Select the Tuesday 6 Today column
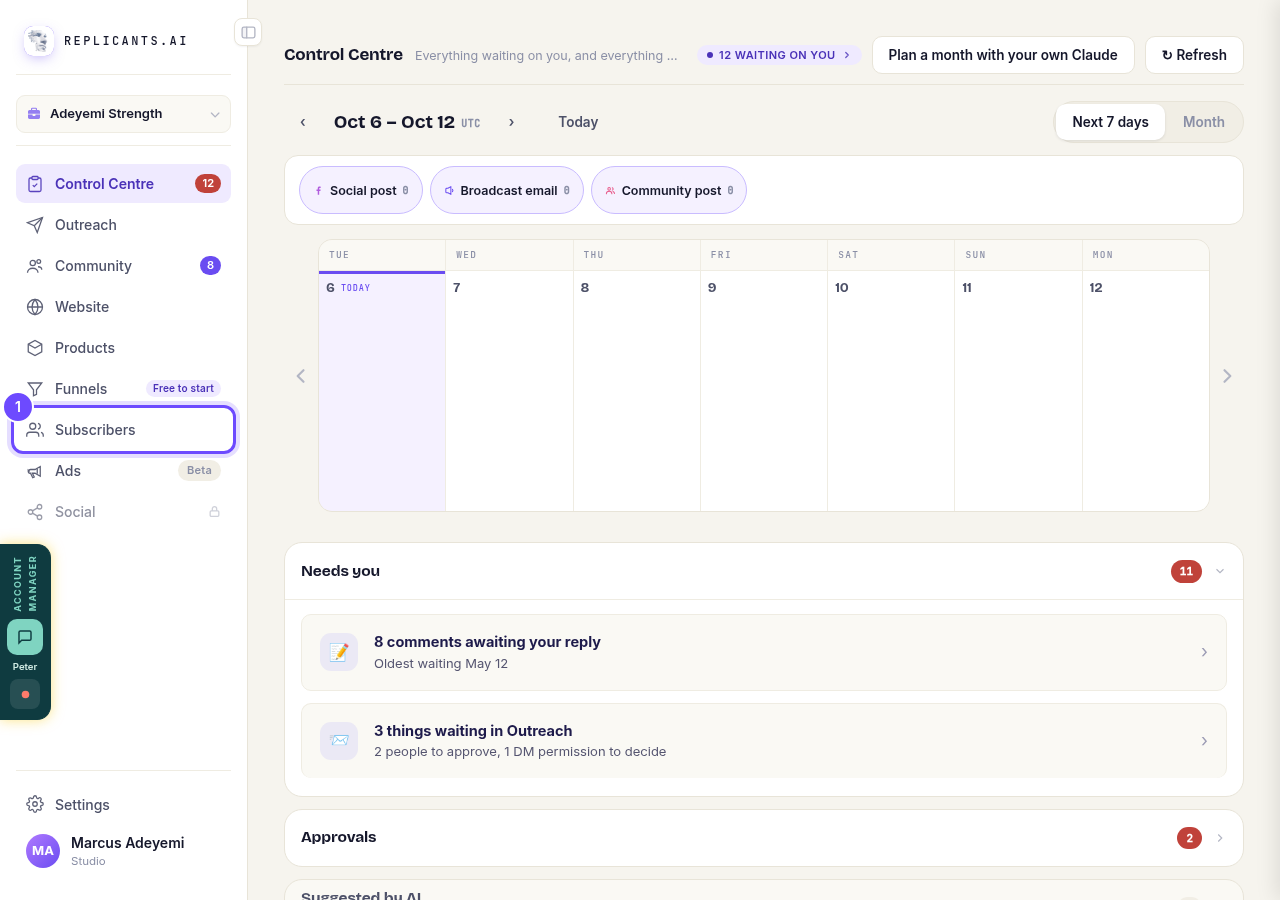Image resolution: width=1280 pixels, height=900 pixels. click(x=382, y=391)
